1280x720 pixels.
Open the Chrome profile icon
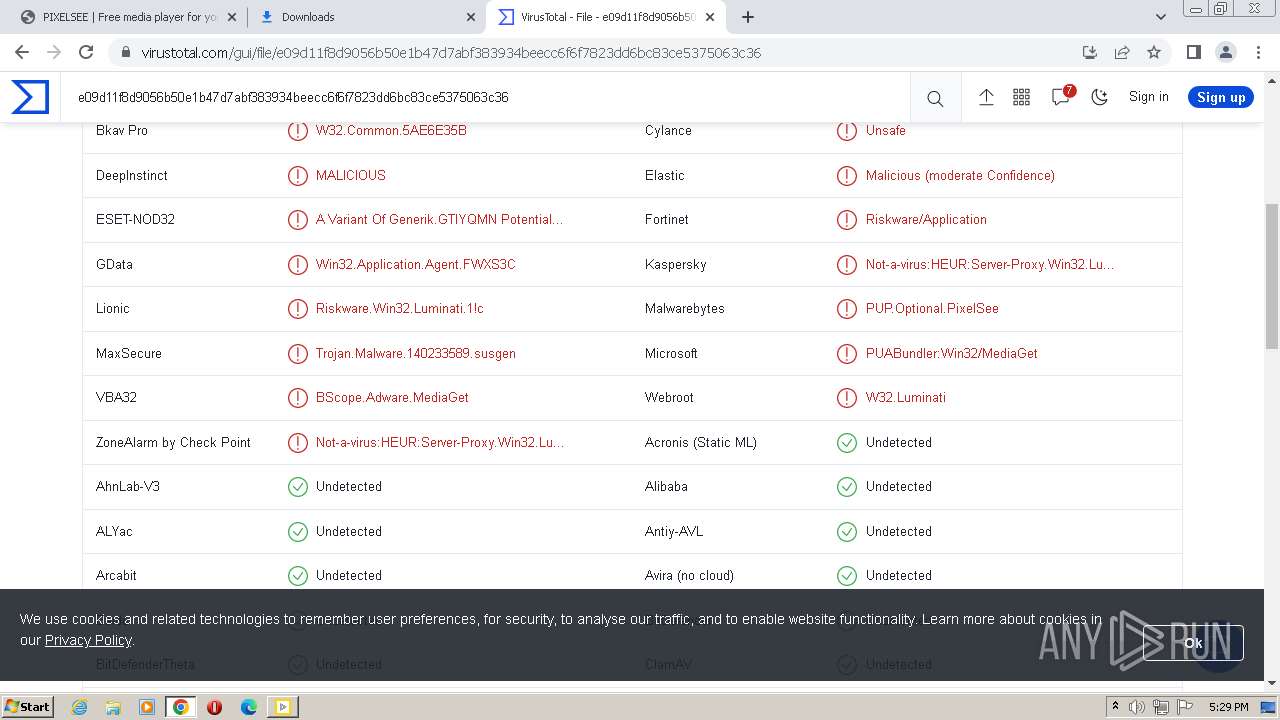(1226, 53)
